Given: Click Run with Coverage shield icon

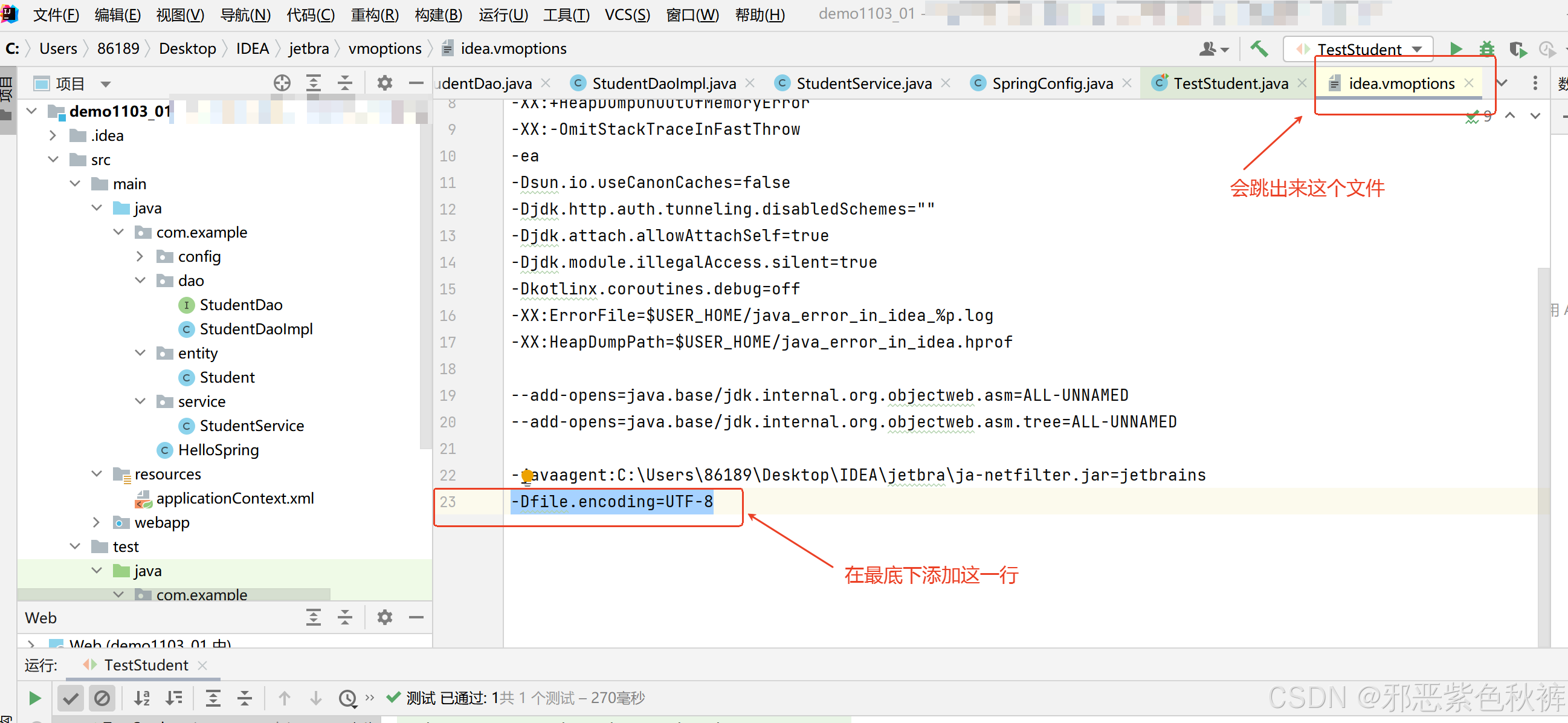Looking at the screenshot, I should (x=1517, y=49).
